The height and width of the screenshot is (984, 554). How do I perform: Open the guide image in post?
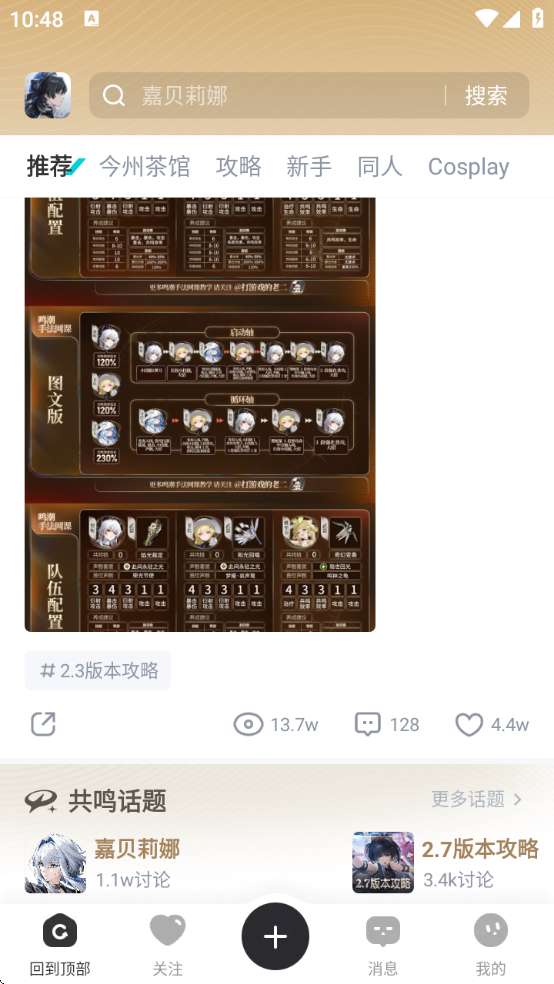[x=200, y=414]
